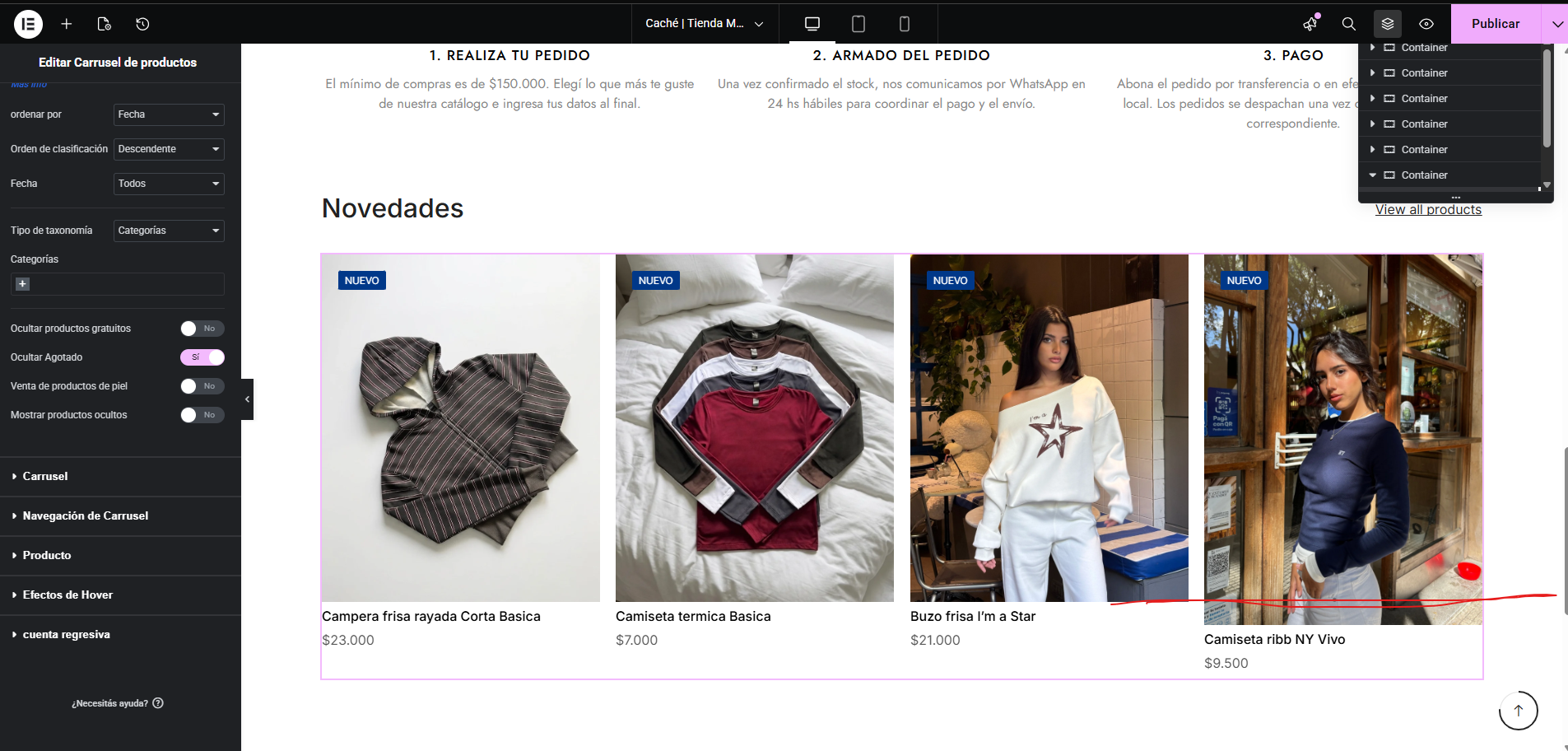
Task: Collapse the editor panel with side arrow
Action: click(247, 399)
